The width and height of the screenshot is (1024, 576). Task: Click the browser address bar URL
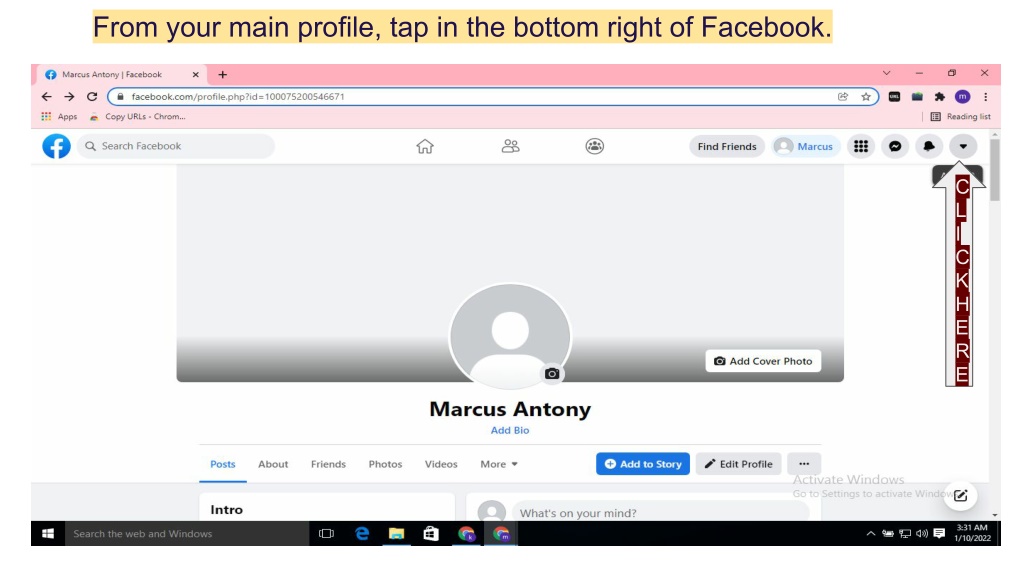[x=238, y=97]
